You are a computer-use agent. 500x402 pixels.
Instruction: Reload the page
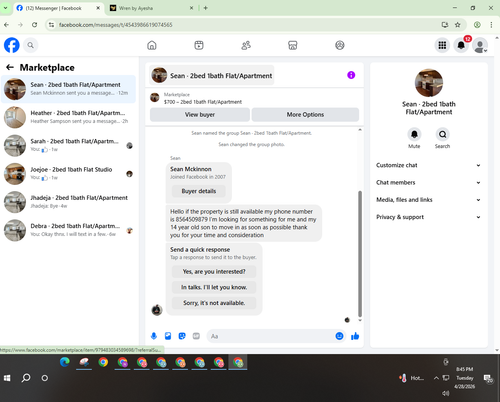click(x=35, y=25)
